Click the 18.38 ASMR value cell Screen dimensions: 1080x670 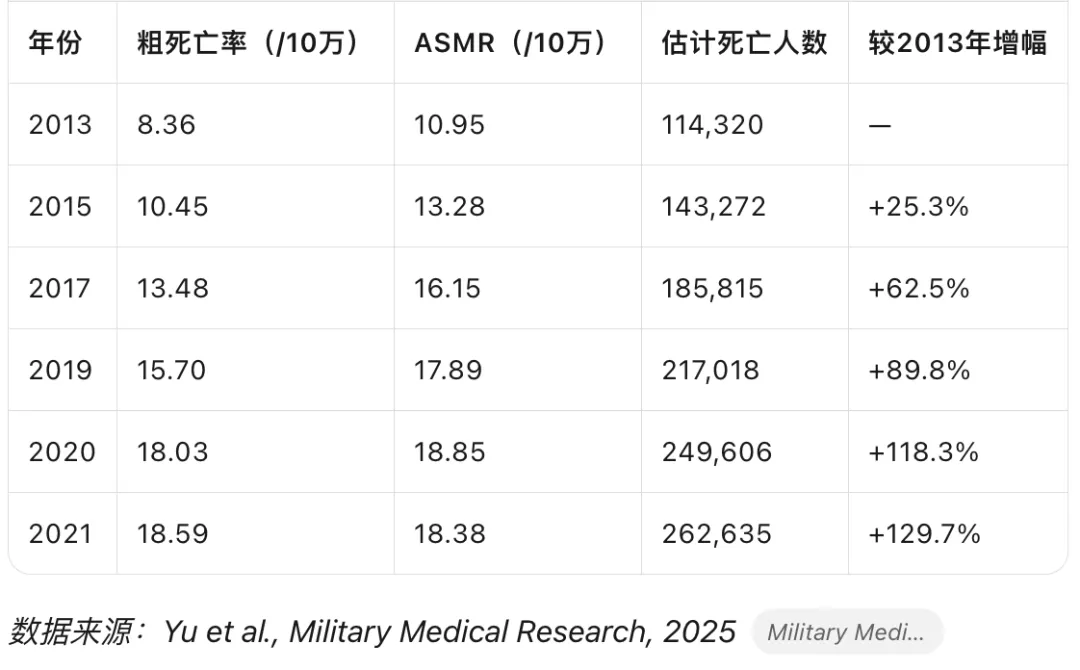[x=450, y=534]
